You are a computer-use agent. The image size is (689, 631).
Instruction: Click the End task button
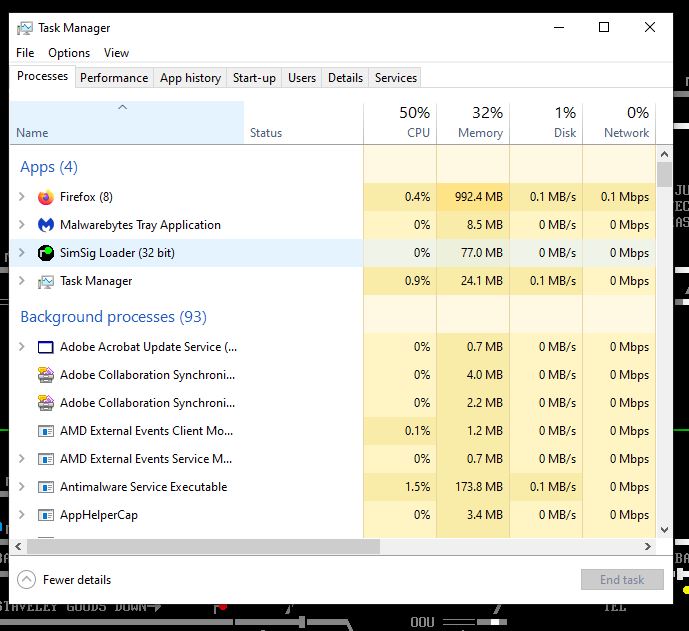622,580
